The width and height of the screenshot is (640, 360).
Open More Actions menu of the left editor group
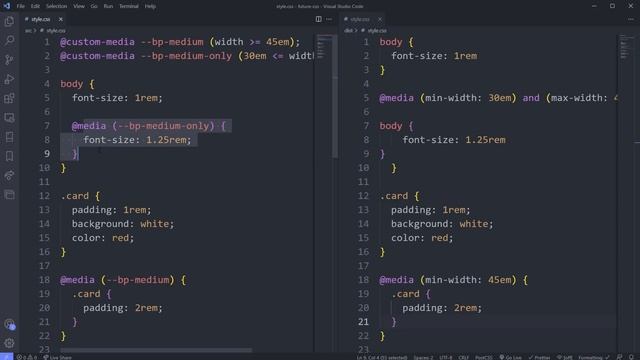click(x=329, y=19)
